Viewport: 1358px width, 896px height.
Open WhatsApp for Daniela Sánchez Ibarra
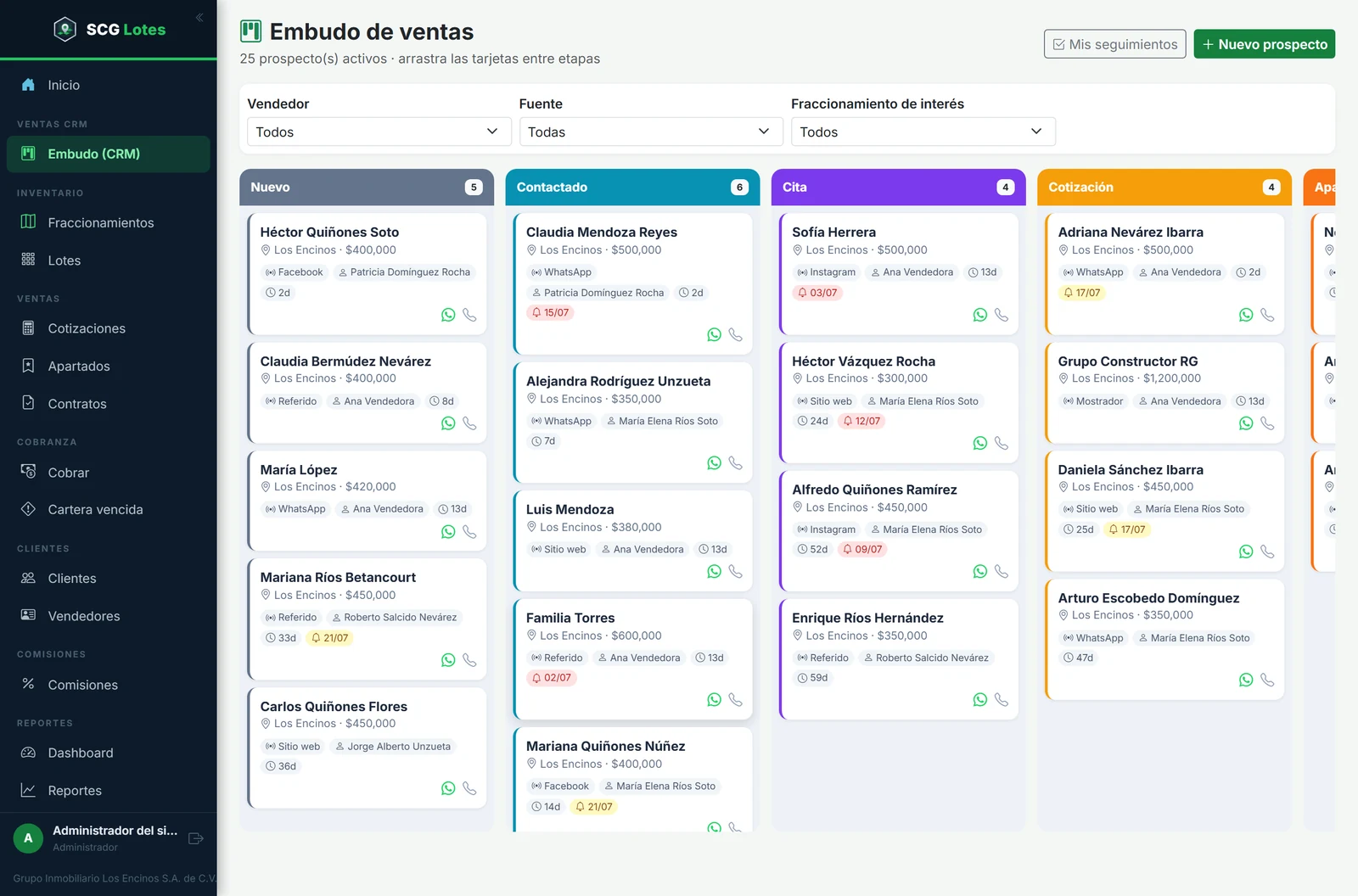pyautogui.click(x=1246, y=552)
